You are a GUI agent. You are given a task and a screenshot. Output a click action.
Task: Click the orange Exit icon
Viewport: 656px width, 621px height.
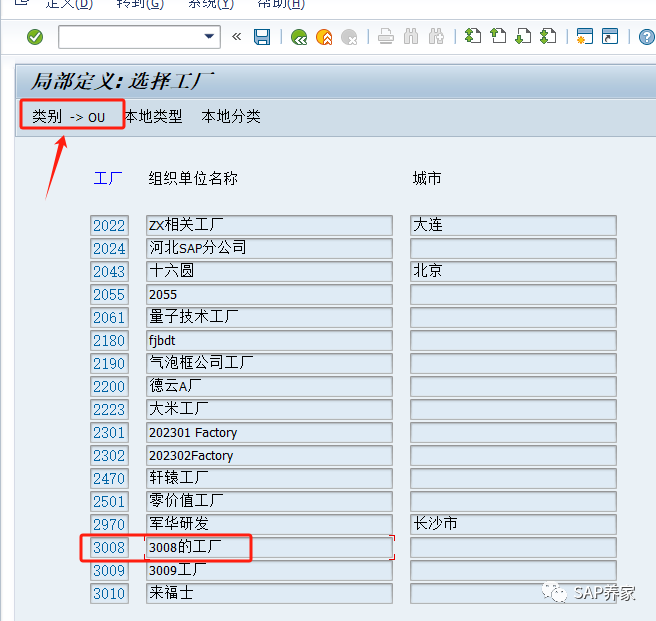(x=324, y=37)
